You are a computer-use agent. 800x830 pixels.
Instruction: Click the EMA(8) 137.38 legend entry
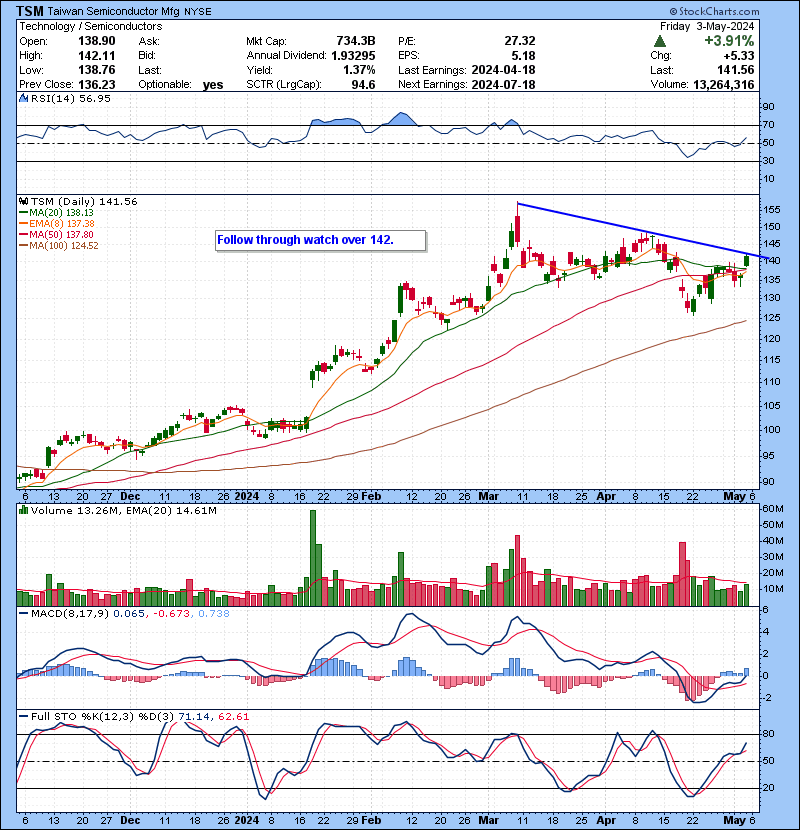pyautogui.click(x=57, y=224)
